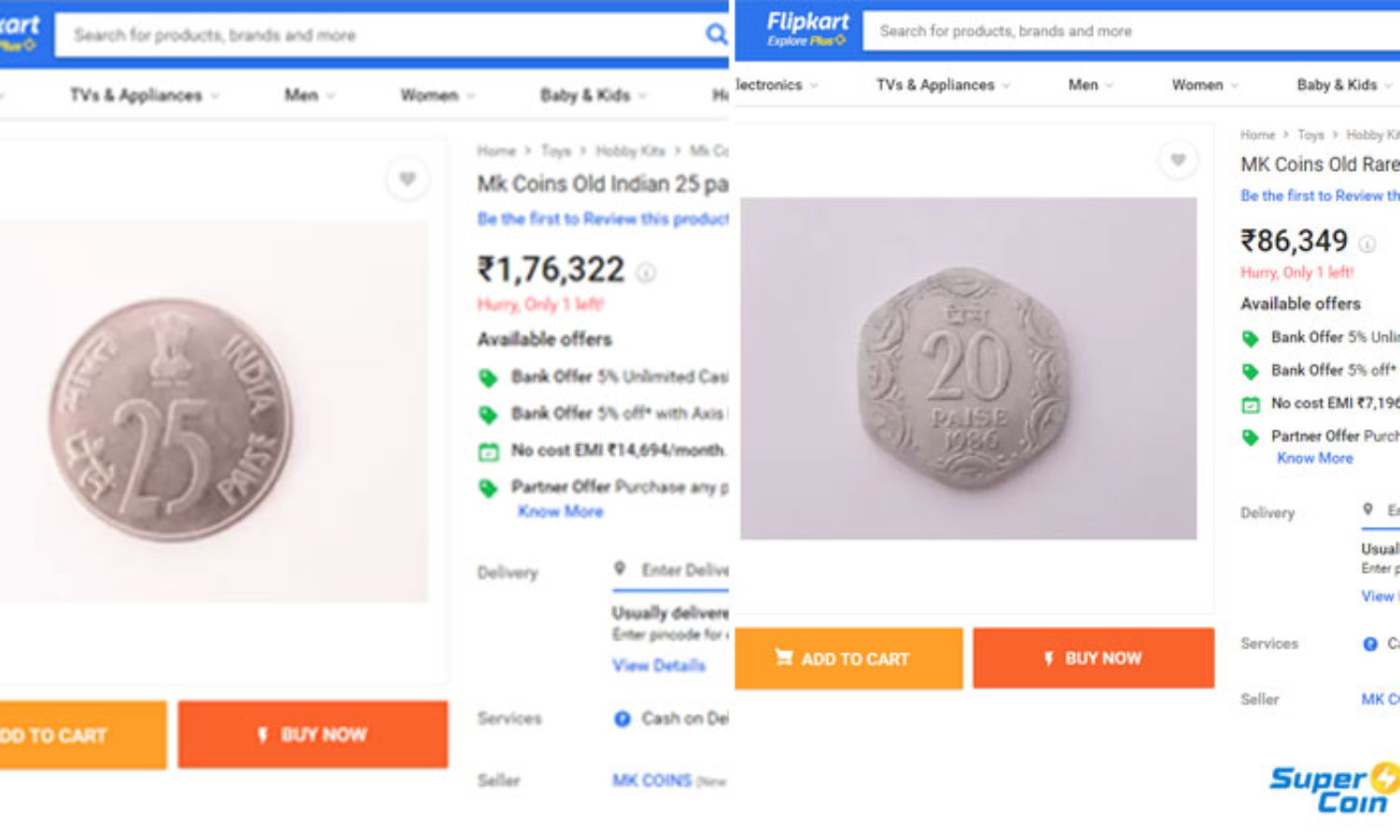Click the search magnifier icon
Screen dimensions: 1400x840
[x=716, y=35]
